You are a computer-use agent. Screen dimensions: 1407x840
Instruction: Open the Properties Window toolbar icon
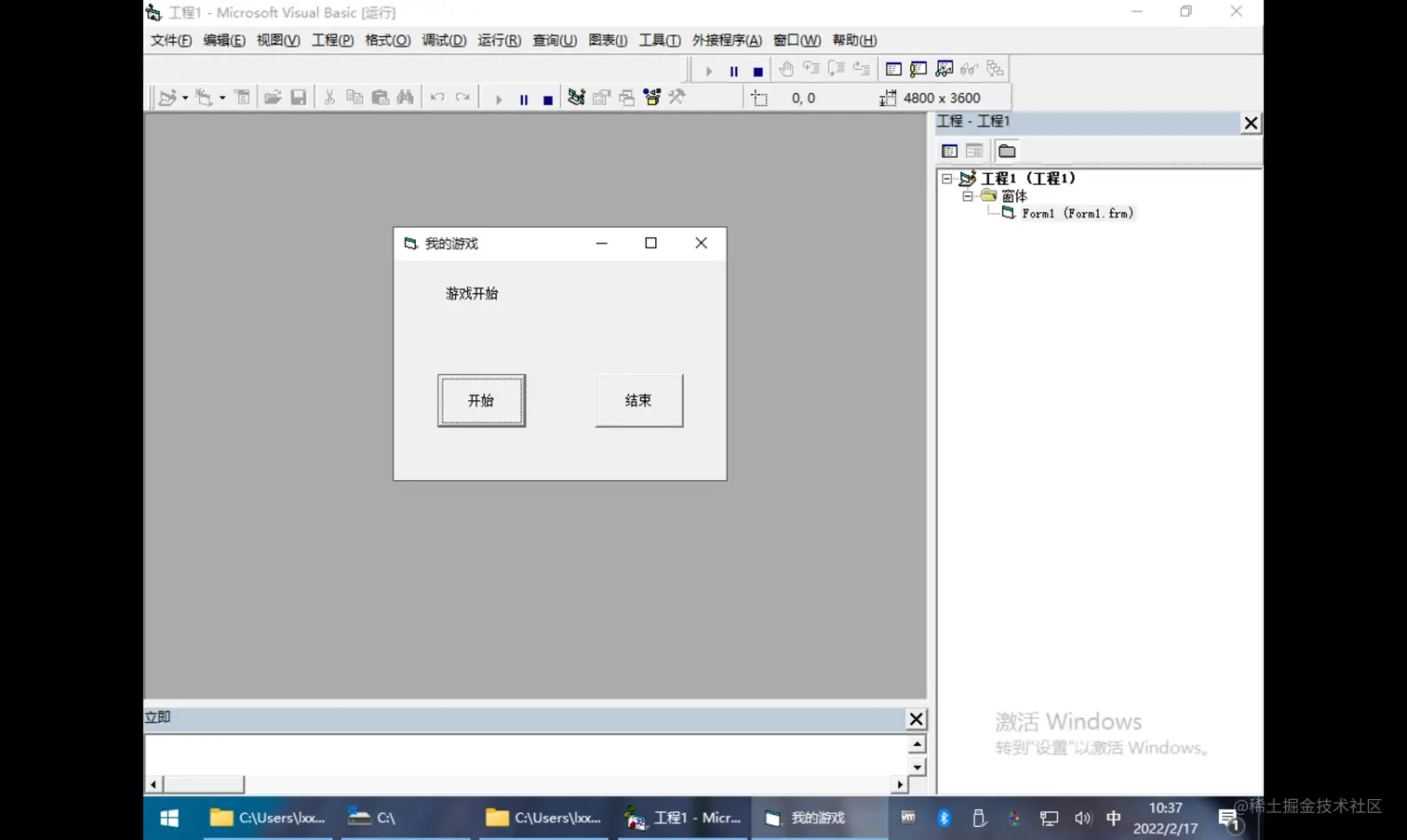601,98
